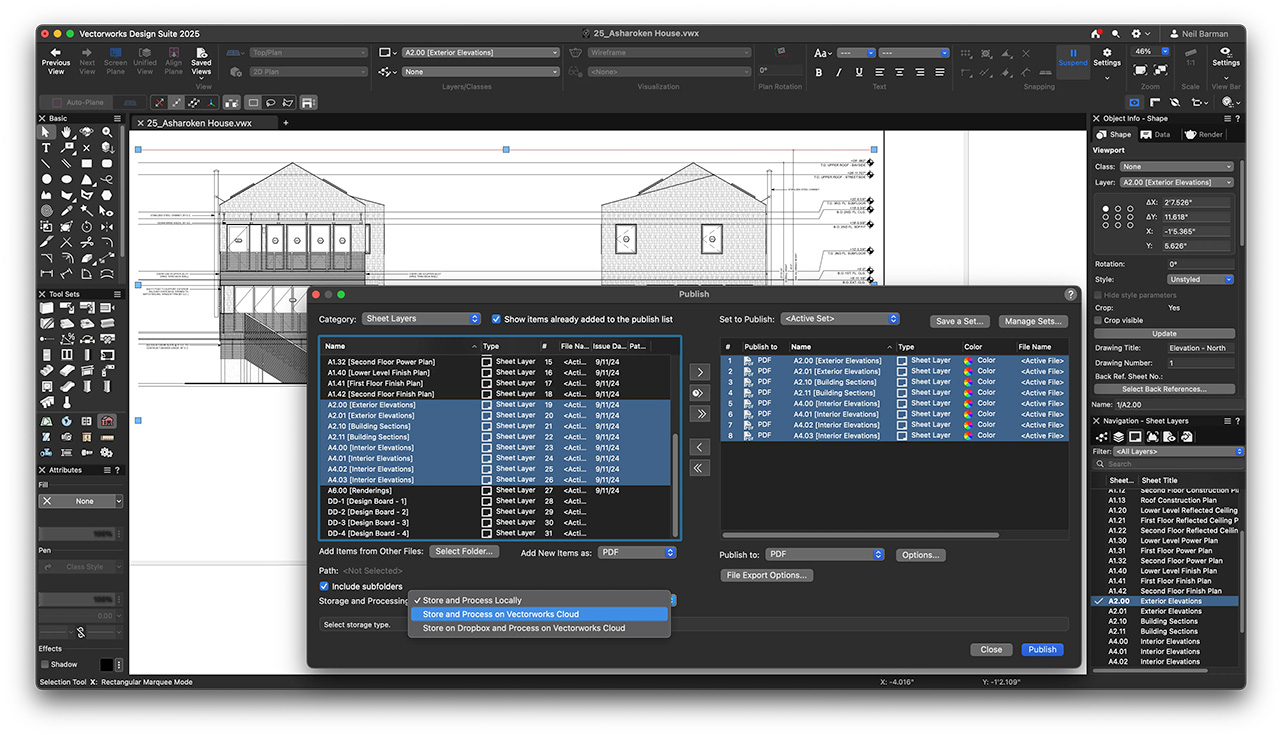Remove all items with double left arrow
Screen dimensions: 1280x735
[x=700, y=467]
